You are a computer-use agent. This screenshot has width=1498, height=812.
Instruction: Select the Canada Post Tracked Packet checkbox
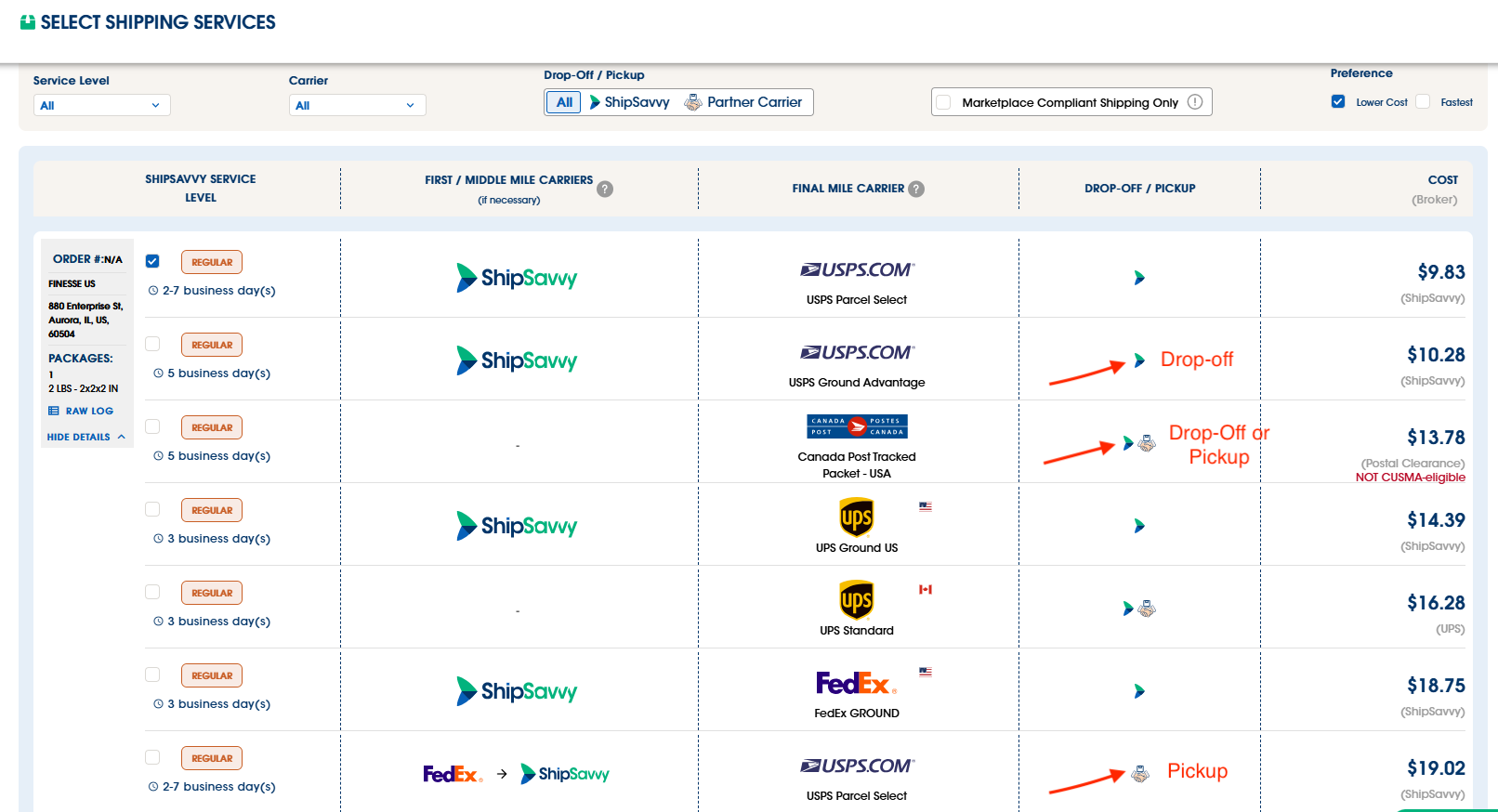tap(152, 426)
